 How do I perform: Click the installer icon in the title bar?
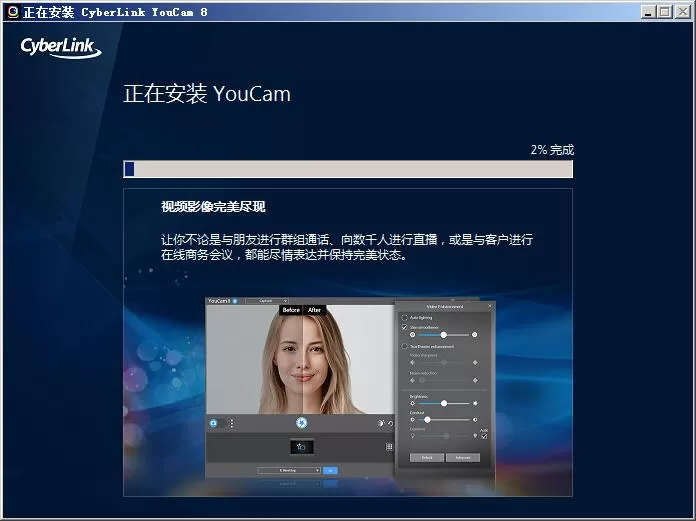13,12
